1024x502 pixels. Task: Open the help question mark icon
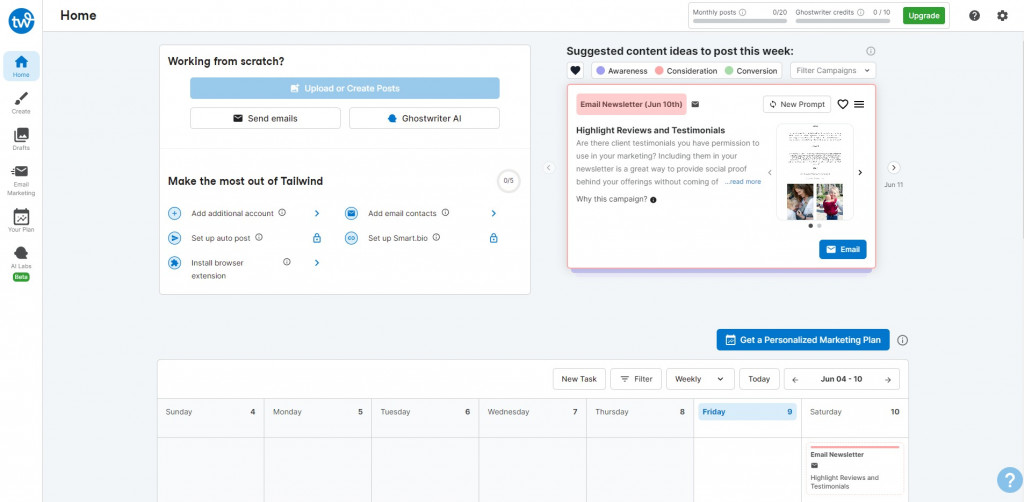coord(974,16)
